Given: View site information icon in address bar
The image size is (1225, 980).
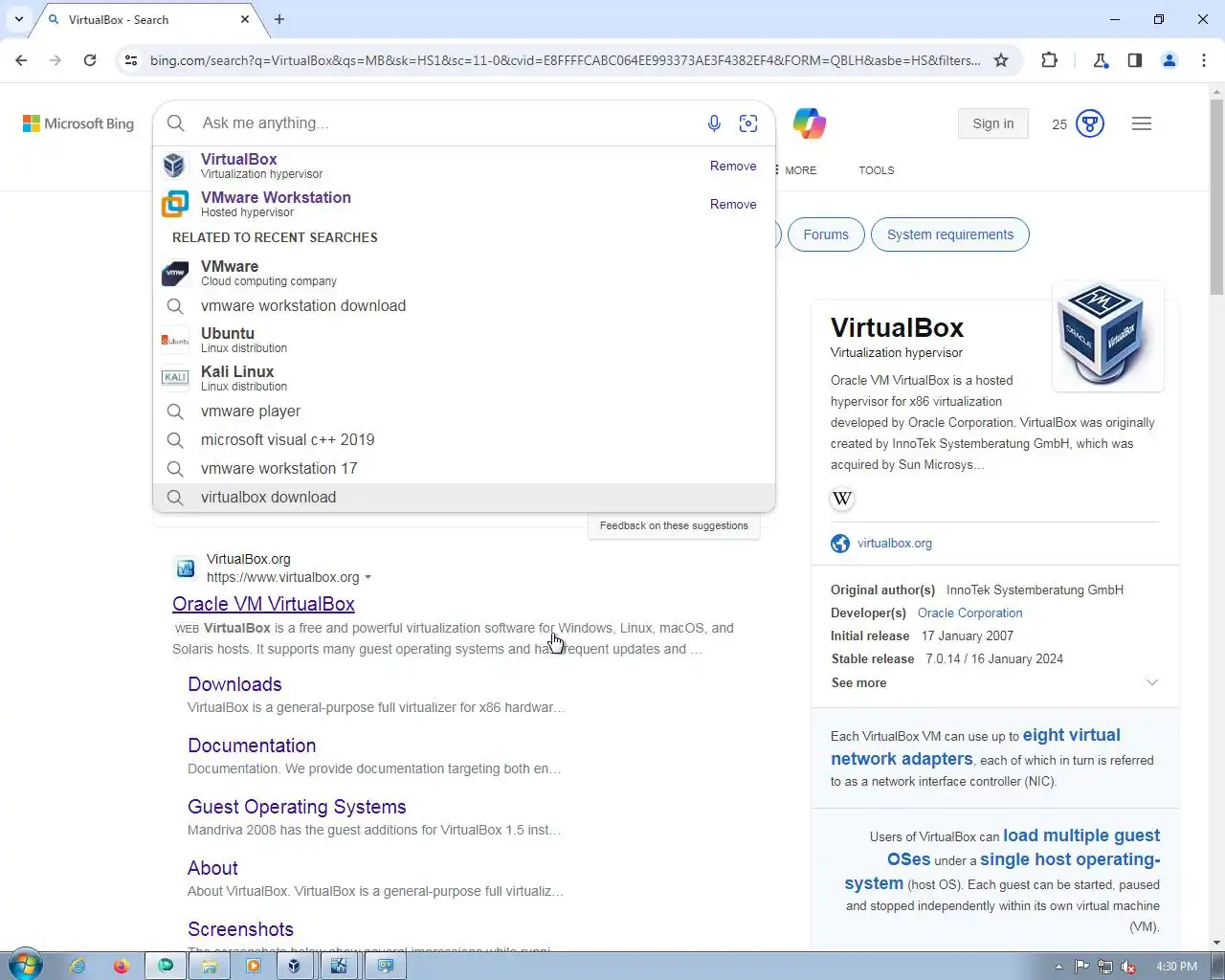Looking at the screenshot, I should pyautogui.click(x=131, y=60).
